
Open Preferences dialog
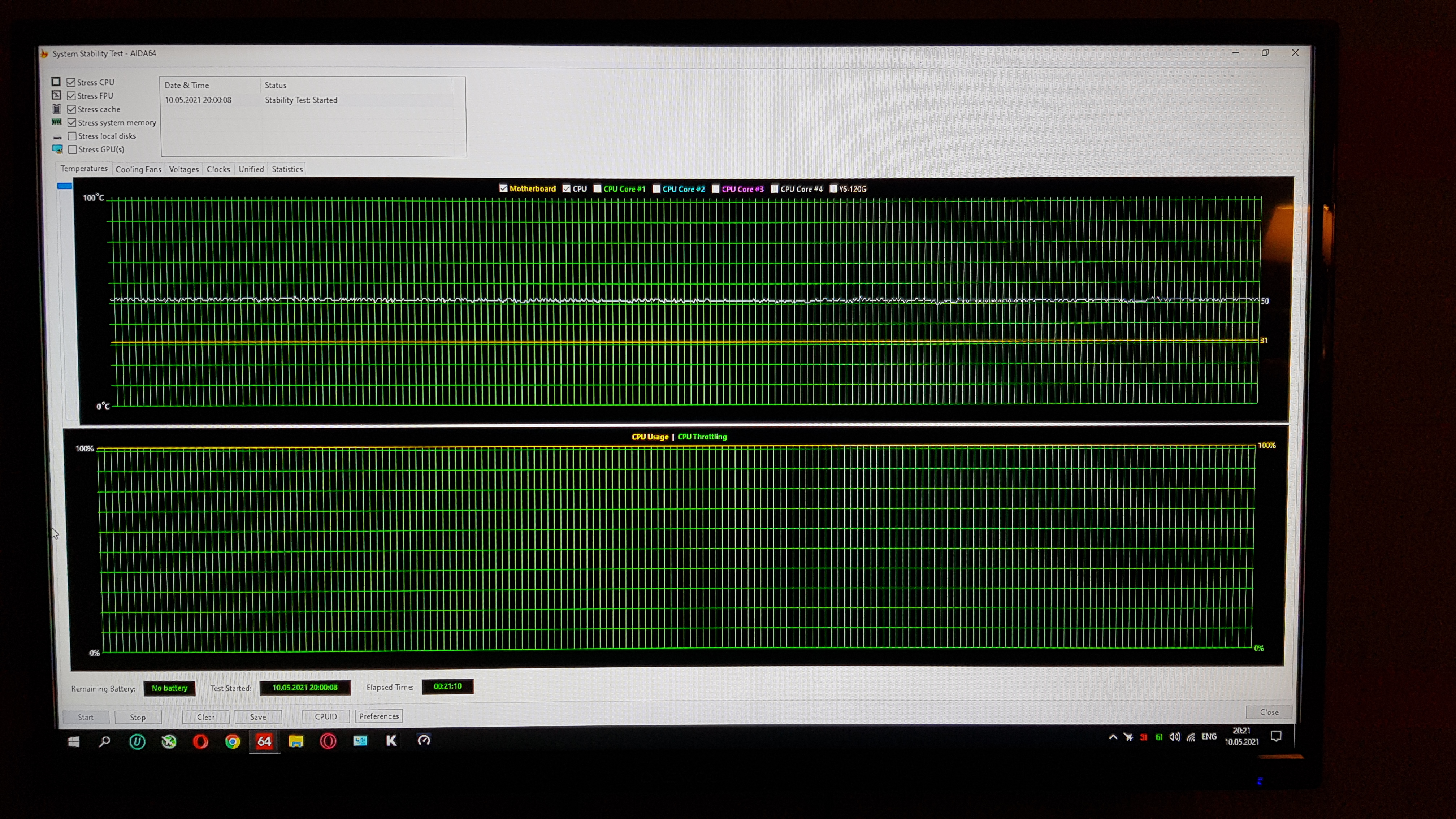(379, 716)
